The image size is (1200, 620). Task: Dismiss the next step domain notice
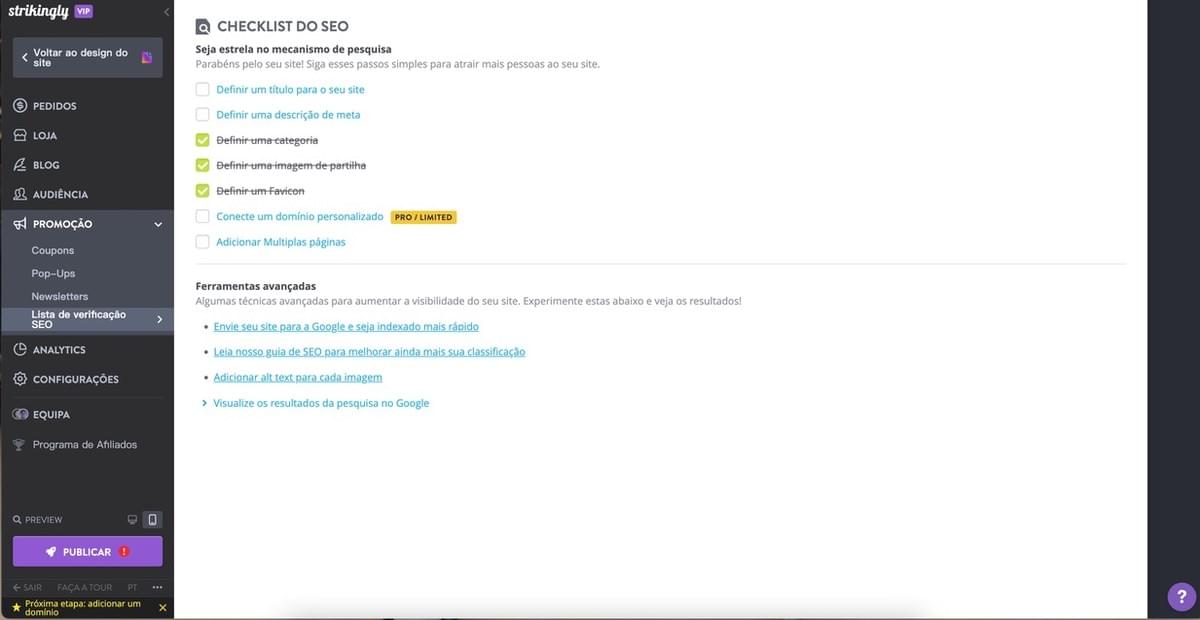click(x=163, y=607)
